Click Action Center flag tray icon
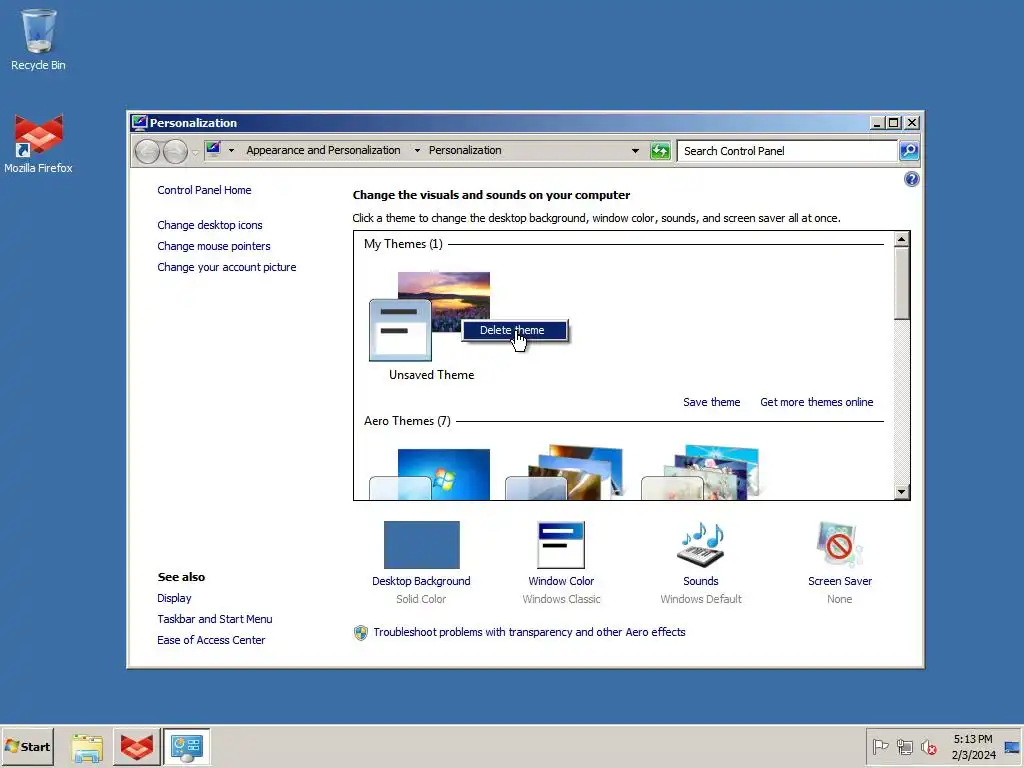This screenshot has height=768, width=1024. pyautogui.click(x=880, y=746)
